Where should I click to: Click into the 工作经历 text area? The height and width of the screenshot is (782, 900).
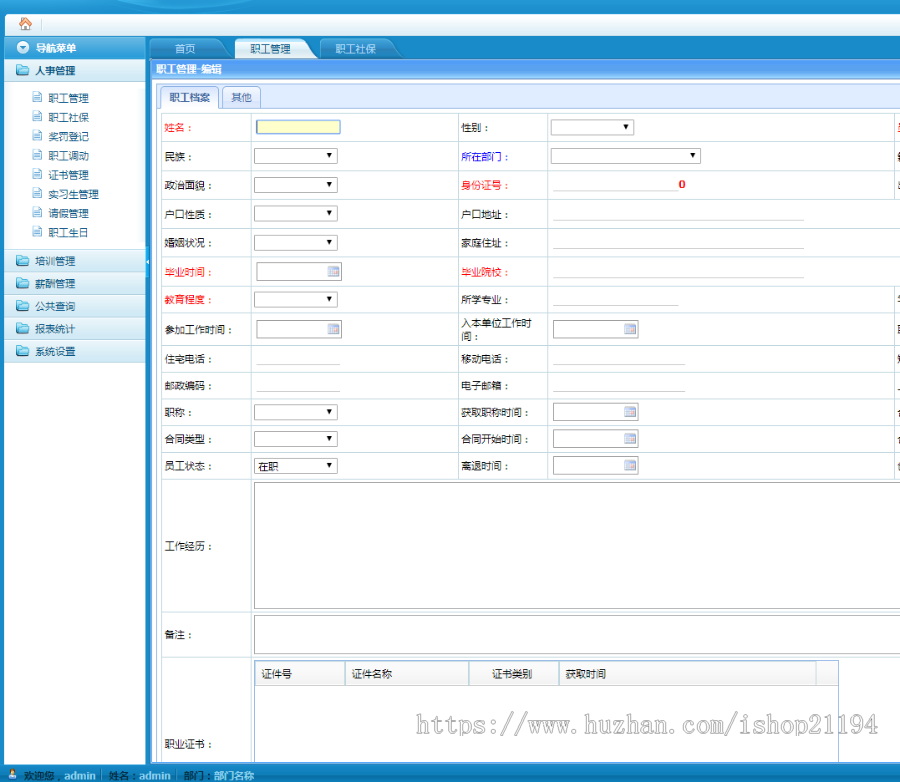(x=577, y=545)
